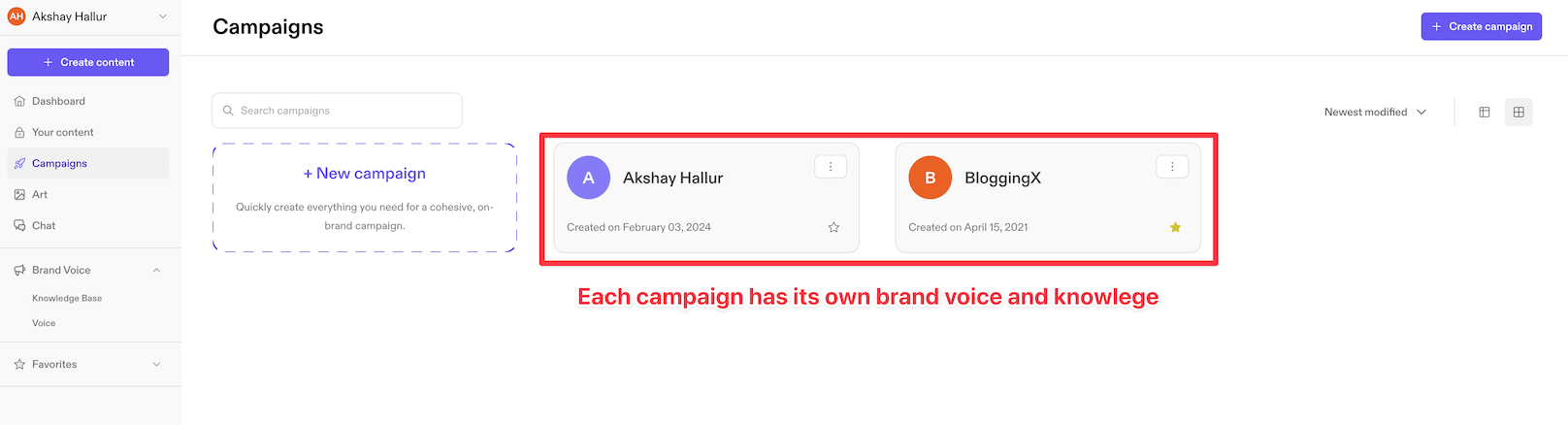The image size is (1568, 425).
Task: Switch to list view layout
Action: 1484,113
